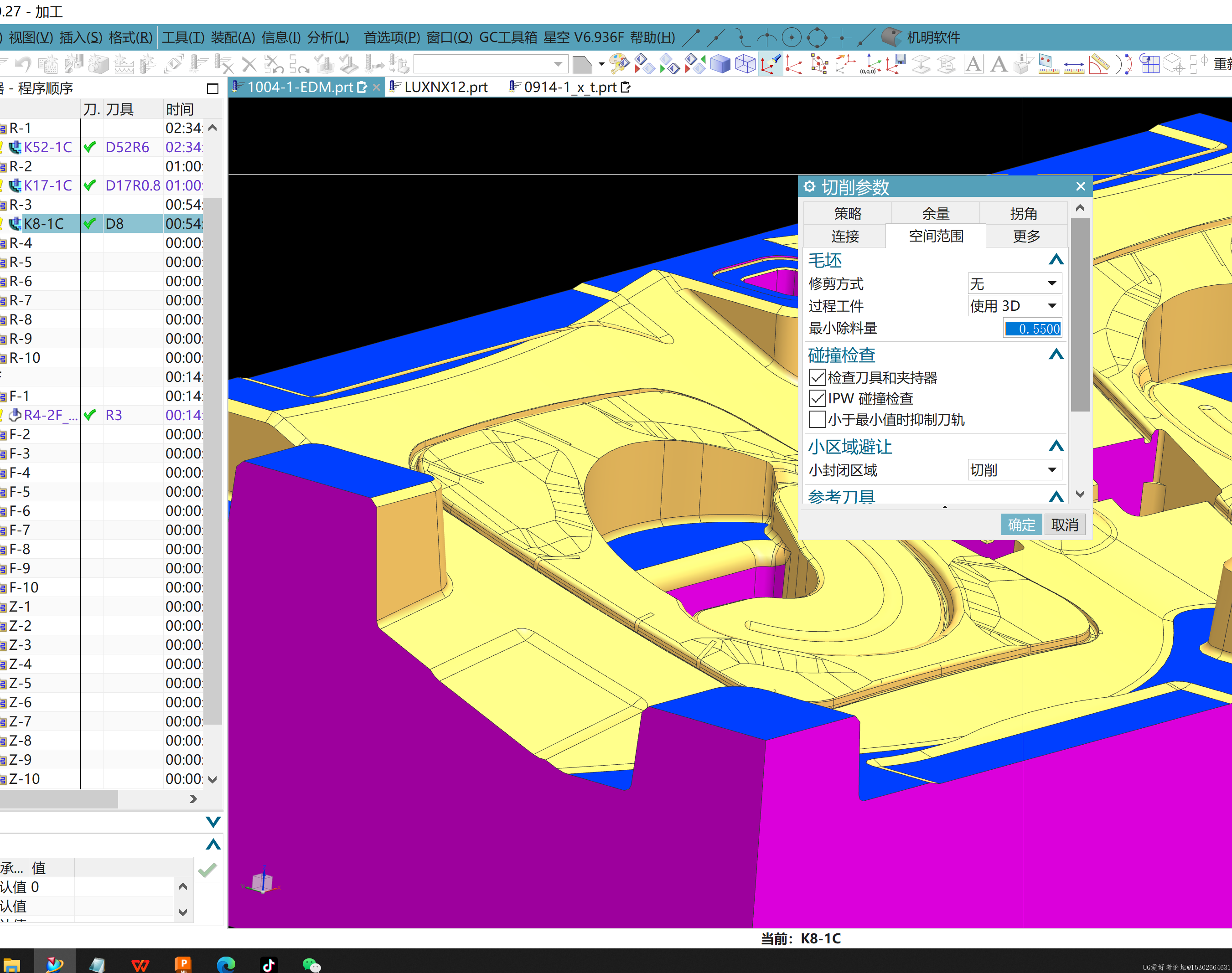The width and height of the screenshot is (1232, 973).
Task: Select the R4-2F operation row
Action: (x=101, y=415)
